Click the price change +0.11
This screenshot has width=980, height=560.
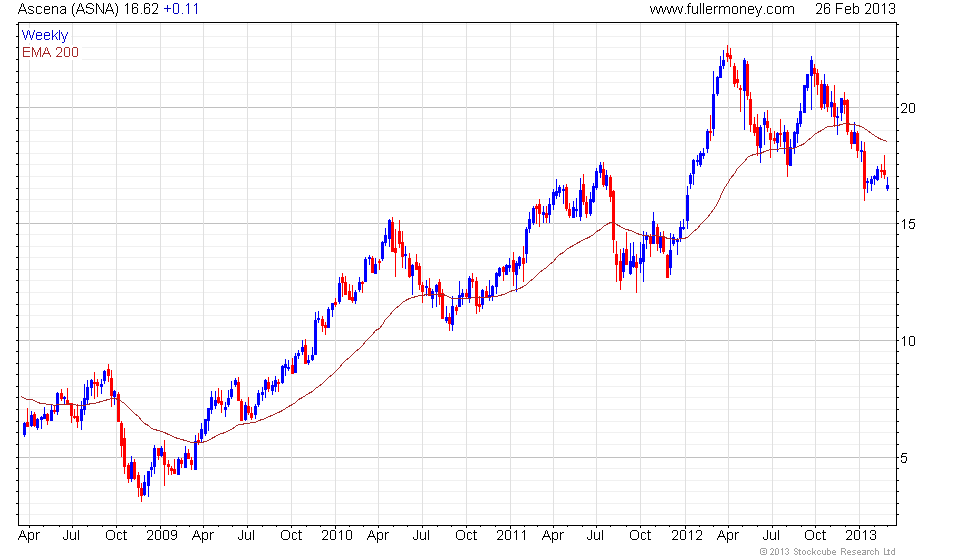click(x=181, y=9)
